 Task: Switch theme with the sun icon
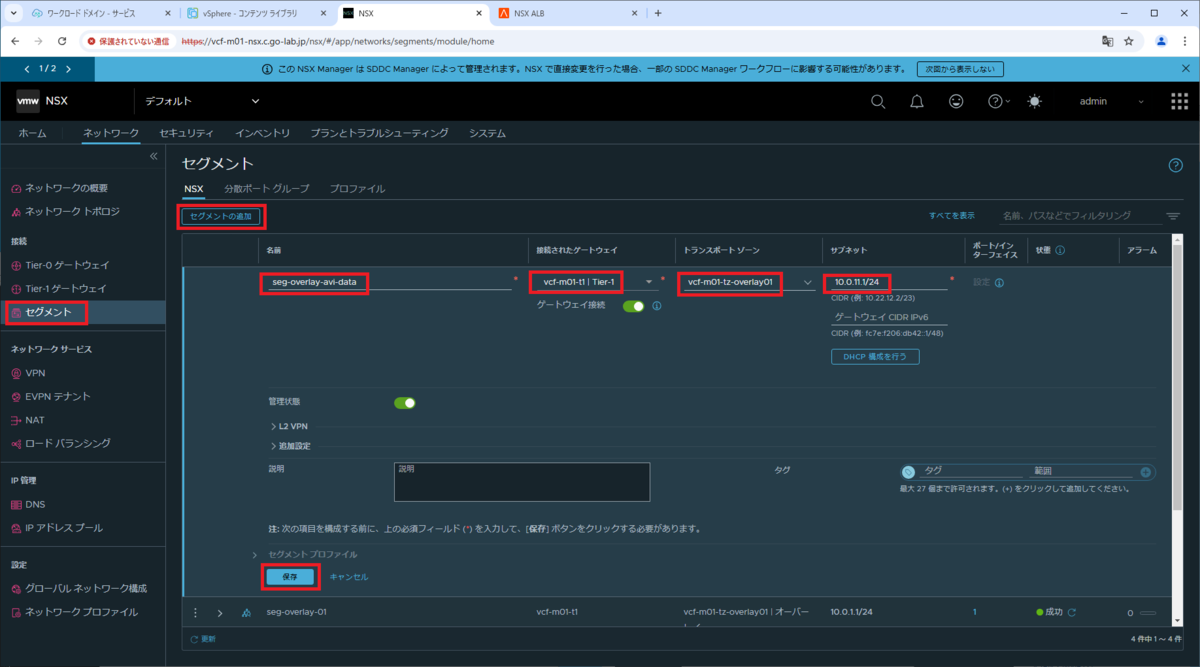[x=1034, y=101]
